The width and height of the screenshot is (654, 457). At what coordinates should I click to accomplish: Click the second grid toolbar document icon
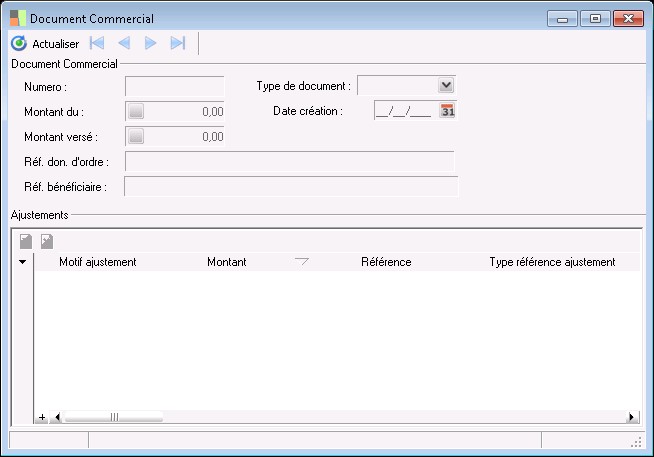point(47,241)
